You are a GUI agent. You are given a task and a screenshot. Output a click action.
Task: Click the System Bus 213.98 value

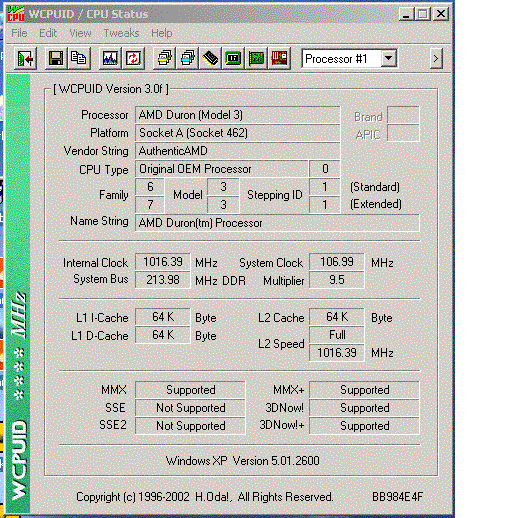click(x=163, y=280)
